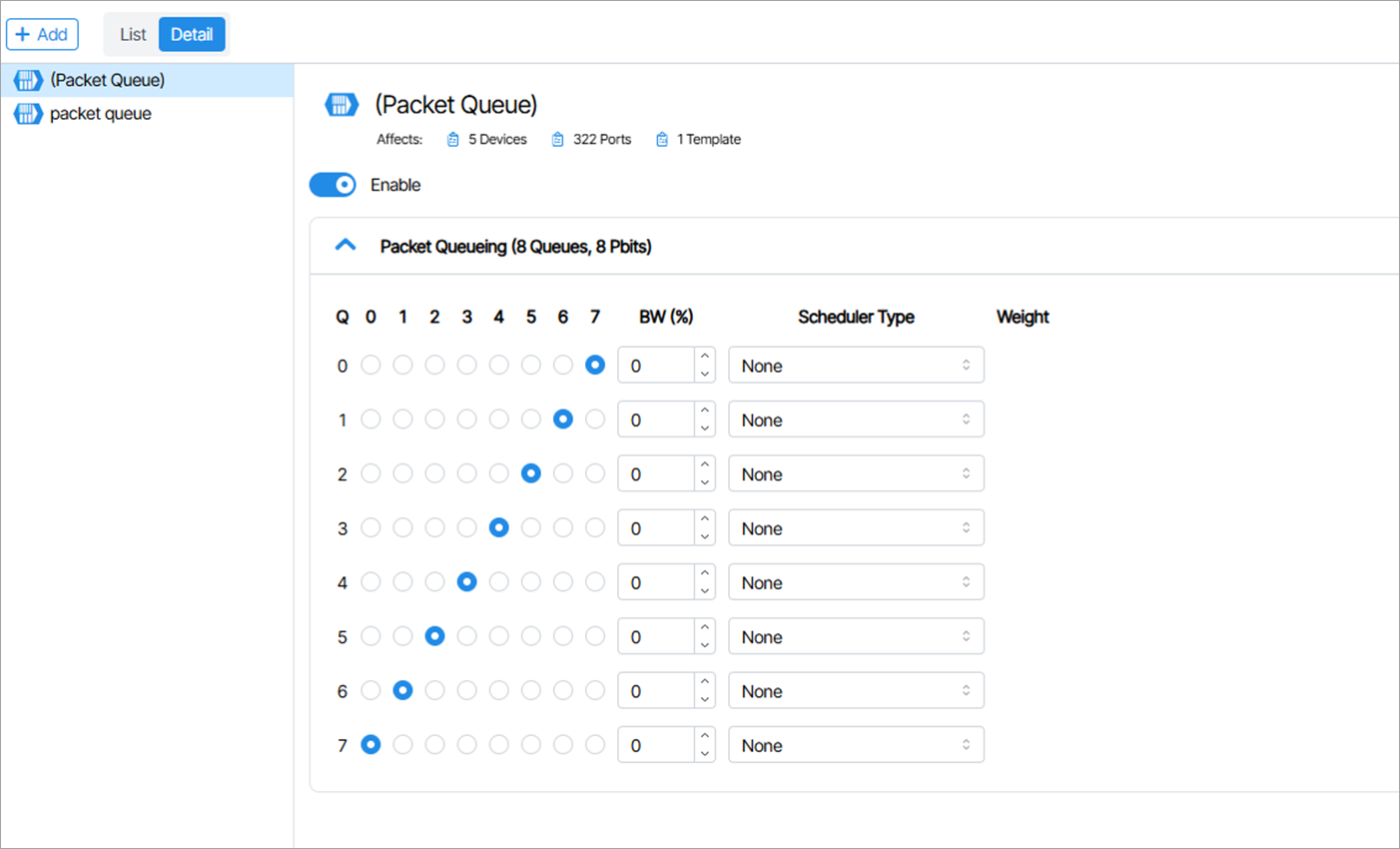Screen dimensions: 1400x849
Task: Open the 322 Ports link
Action: [601, 140]
